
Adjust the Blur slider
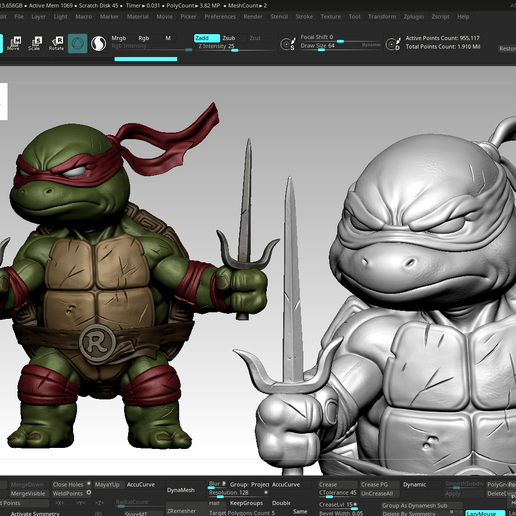point(217,484)
